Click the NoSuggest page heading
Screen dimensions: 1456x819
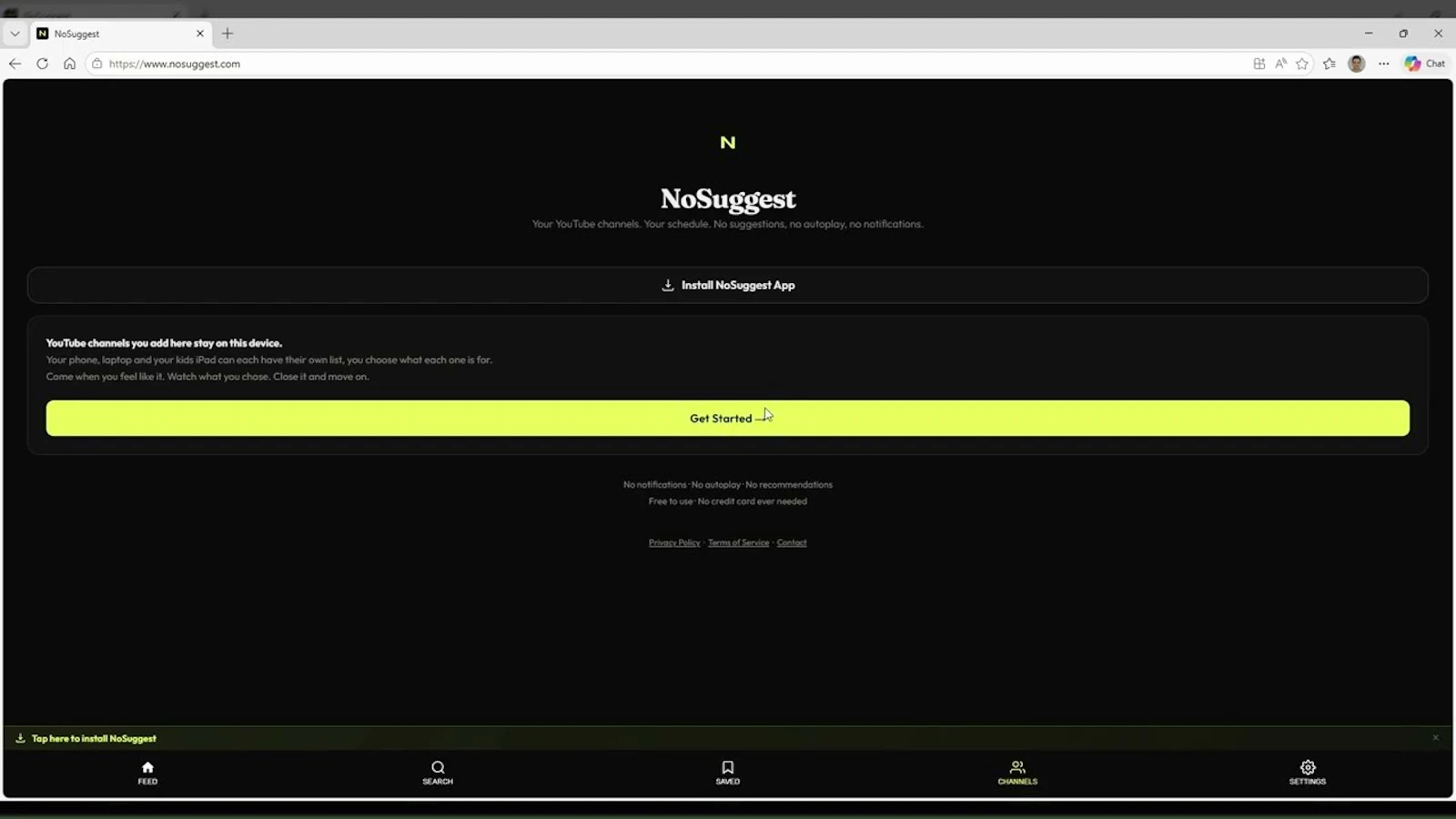728,198
